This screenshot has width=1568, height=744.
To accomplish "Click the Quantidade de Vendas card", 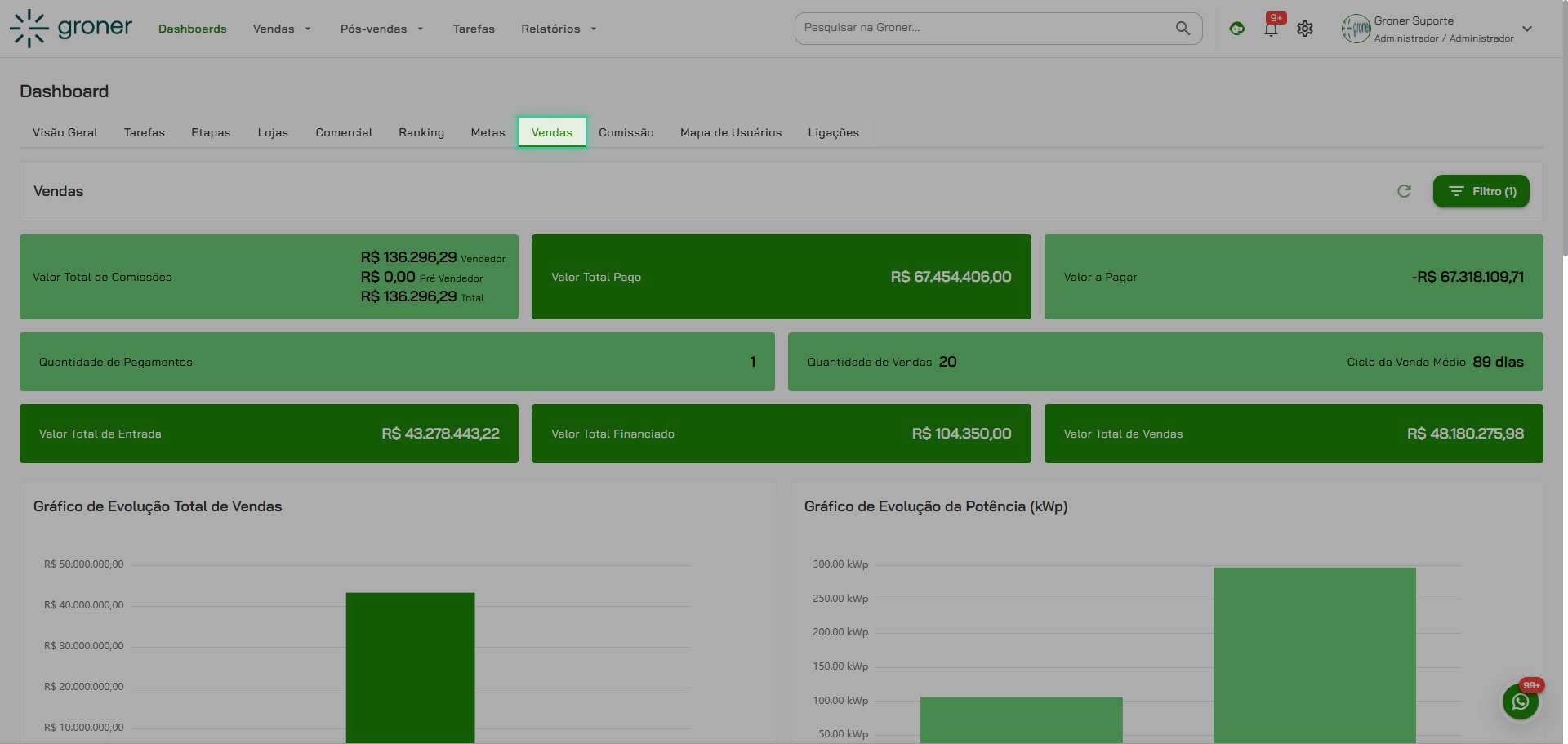I will 1165,362.
